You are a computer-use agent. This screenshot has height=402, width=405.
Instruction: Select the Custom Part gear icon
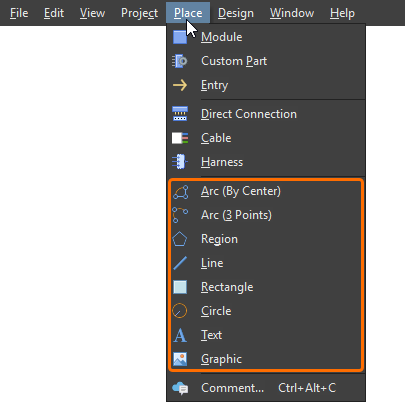pyautogui.click(x=180, y=61)
